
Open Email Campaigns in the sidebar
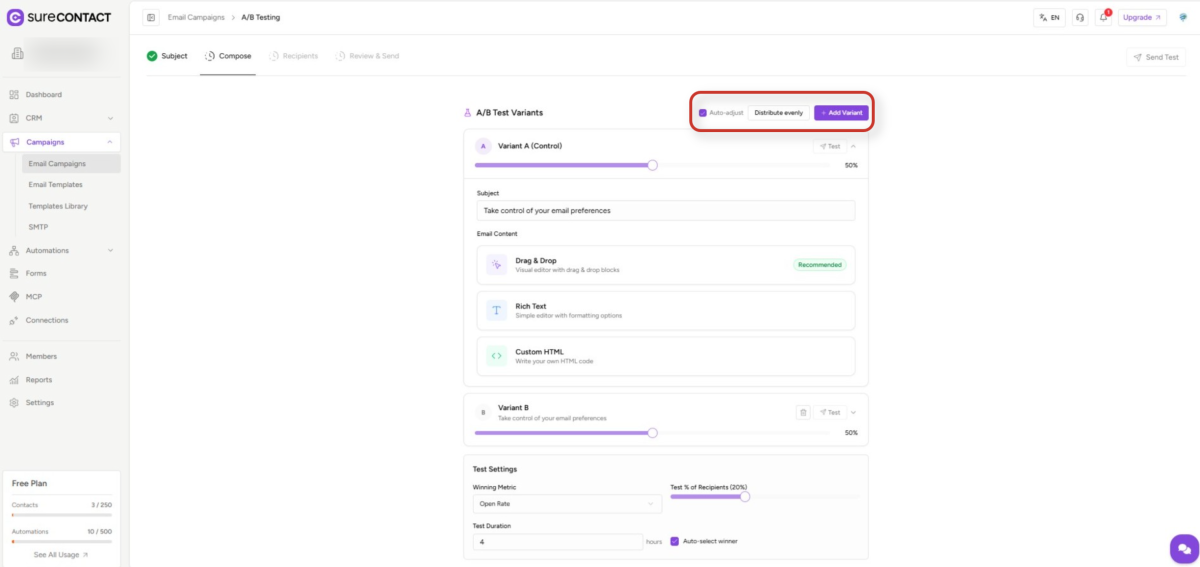pyautogui.click(x=70, y=163)
